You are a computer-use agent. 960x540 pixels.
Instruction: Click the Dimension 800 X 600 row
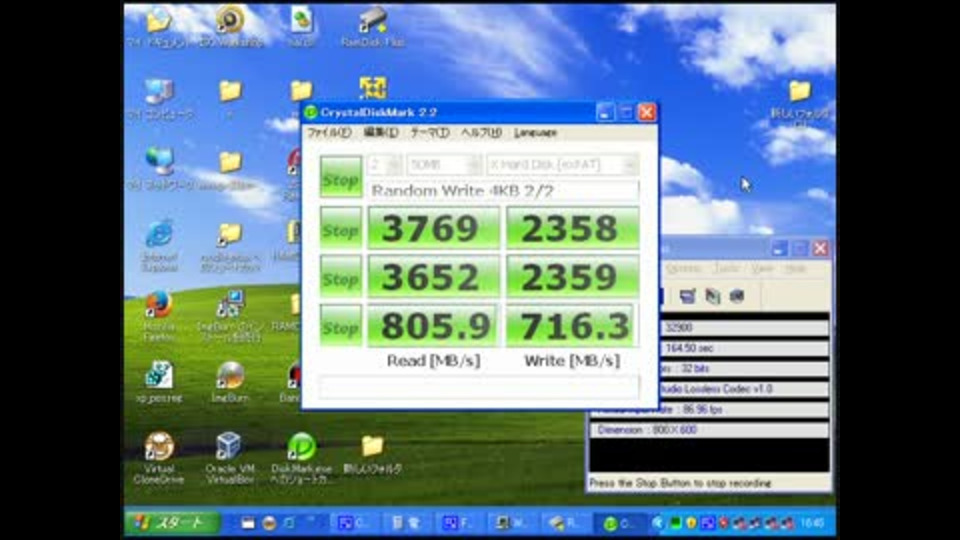[x=709, y=430]
